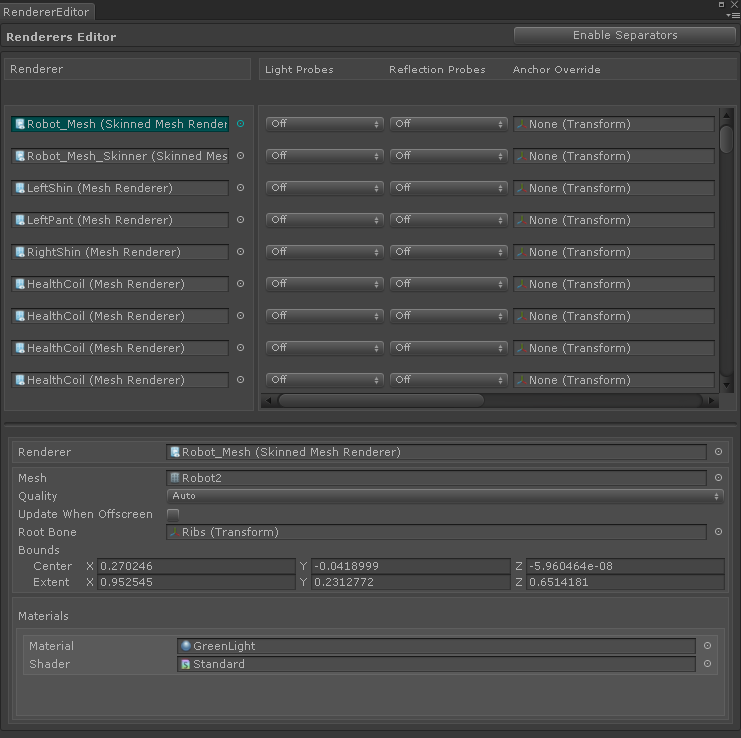741x738 pixels.
Task: Open the panel options menu icon
Action: (735, 15)
